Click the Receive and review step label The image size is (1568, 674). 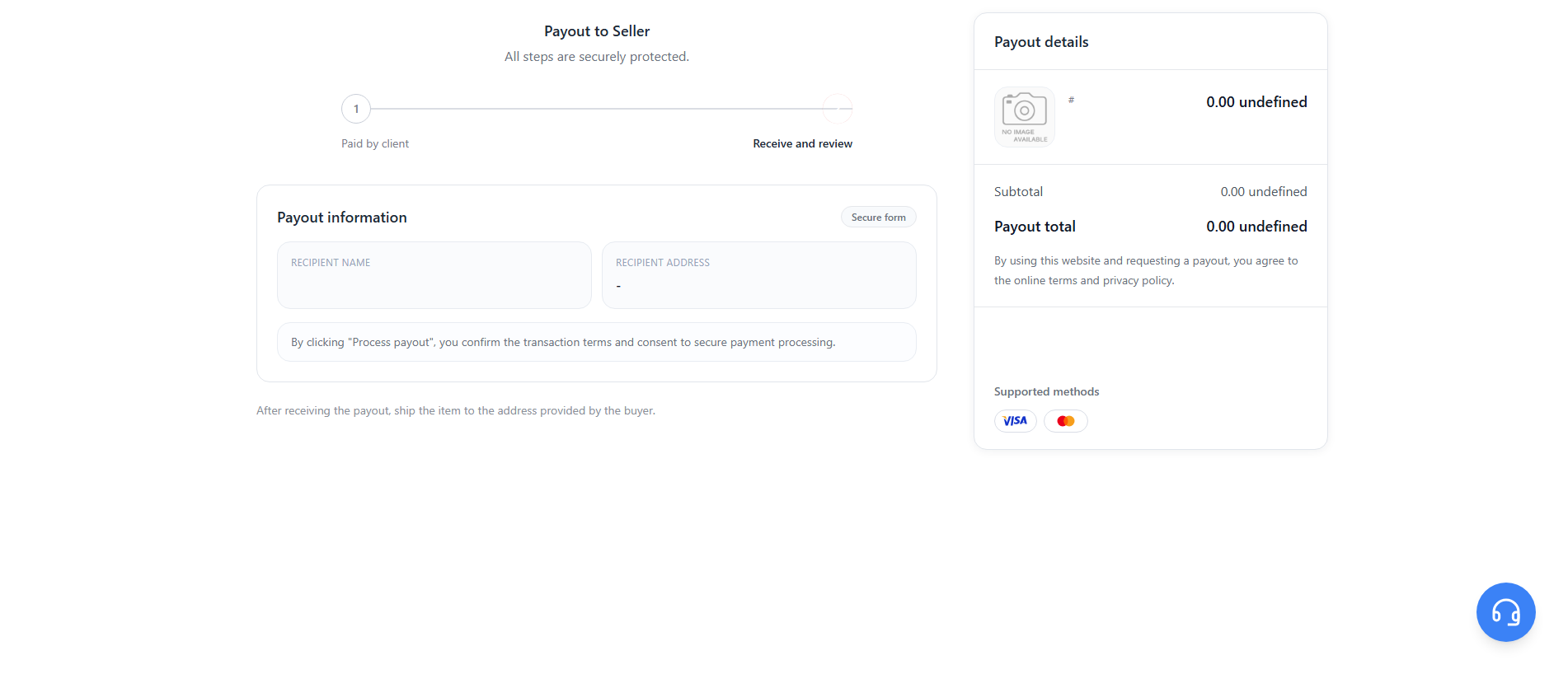coord(802,143)
